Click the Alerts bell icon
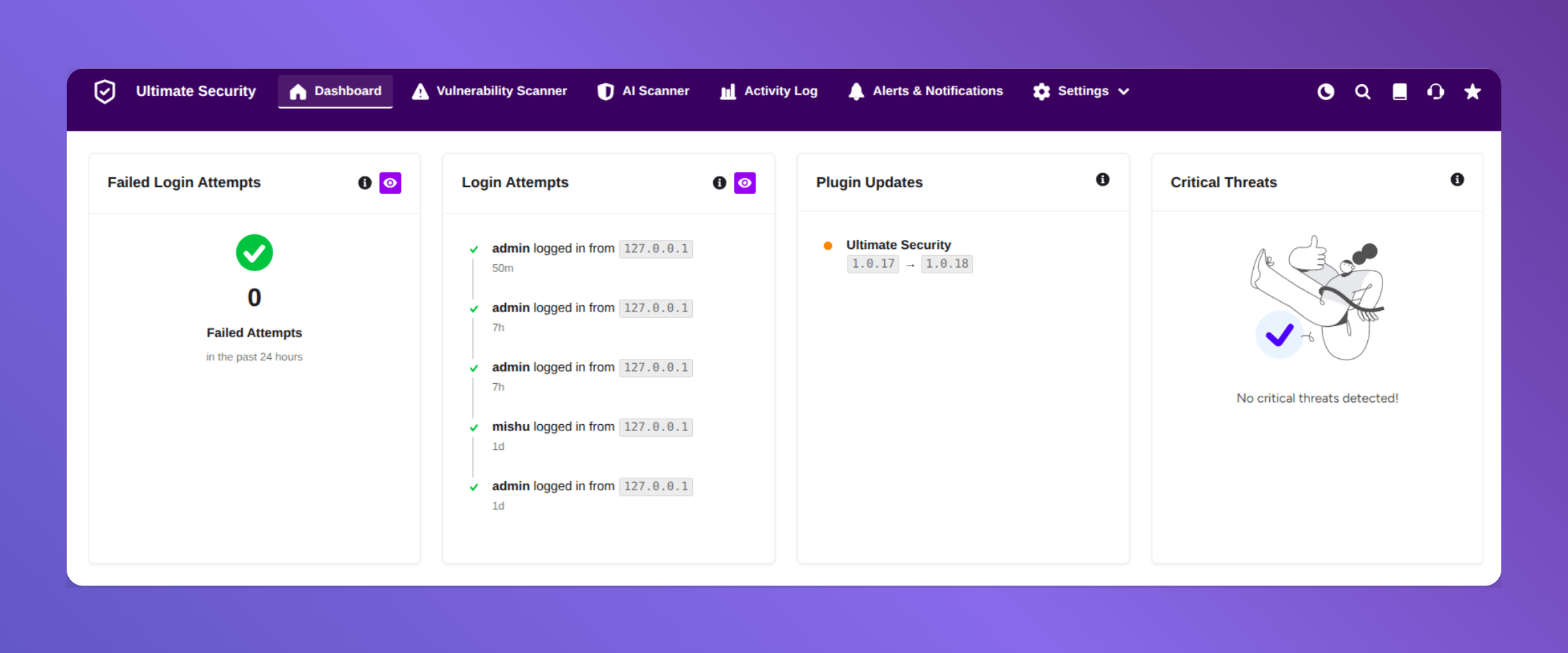This screenshot has height=653, width=1568. click(856, 92)
